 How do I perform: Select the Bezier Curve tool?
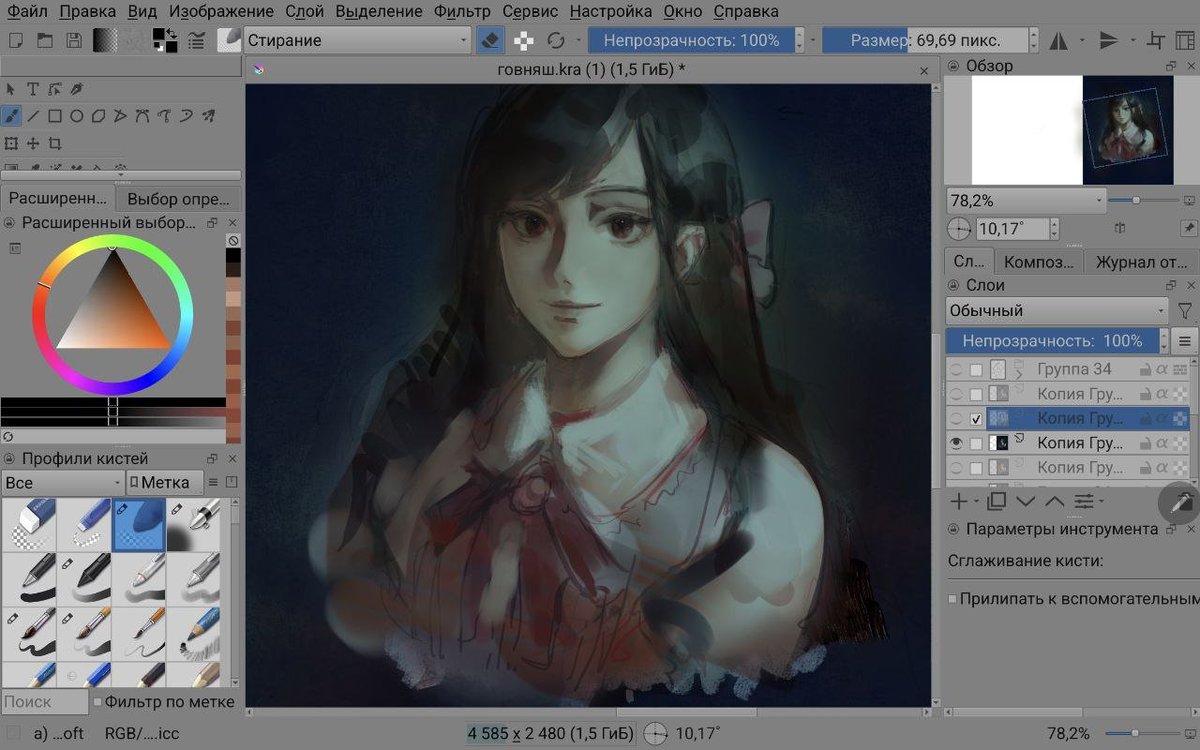(x=143, y=116)
